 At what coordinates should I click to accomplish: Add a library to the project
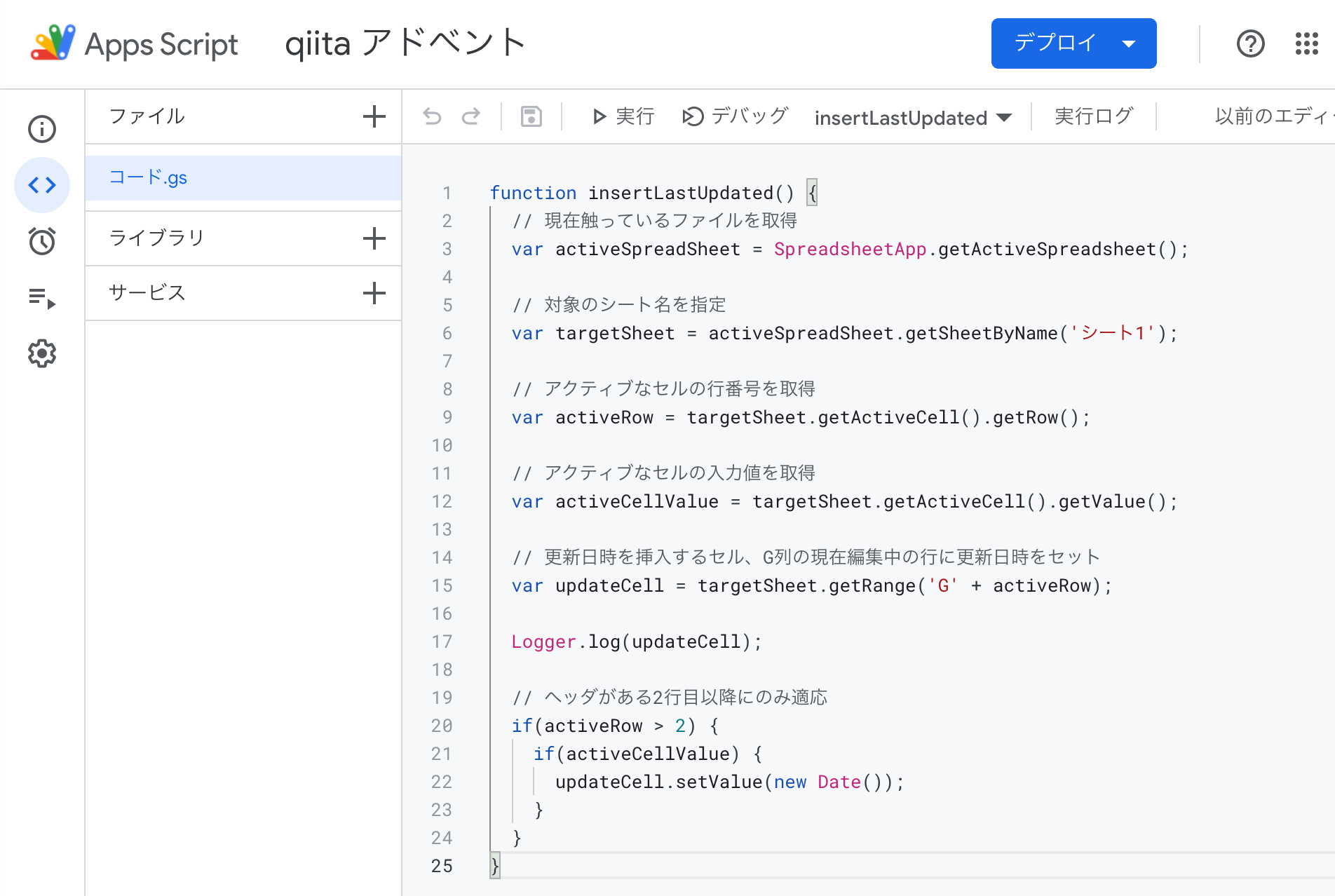click(x=374, y=238)
